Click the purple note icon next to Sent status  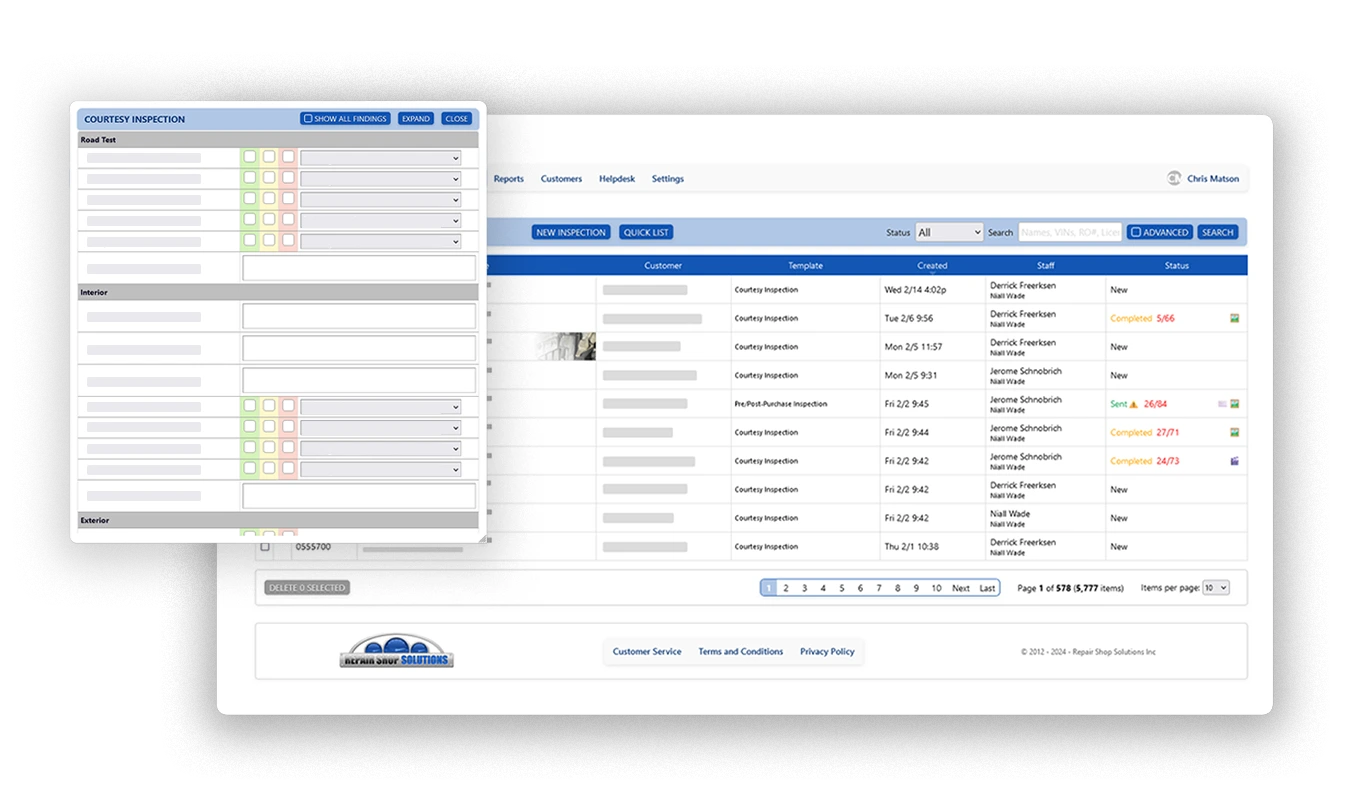(x=1222, y=403)
